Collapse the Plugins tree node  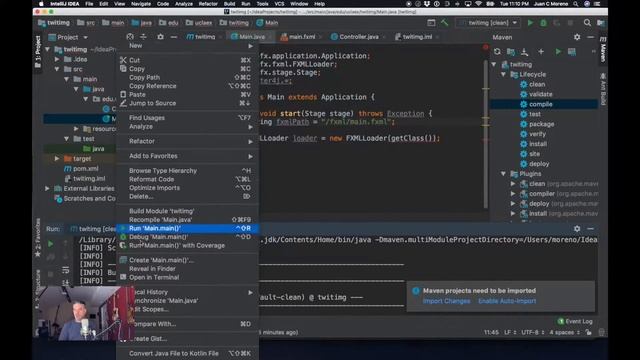(x=503, y=174)
